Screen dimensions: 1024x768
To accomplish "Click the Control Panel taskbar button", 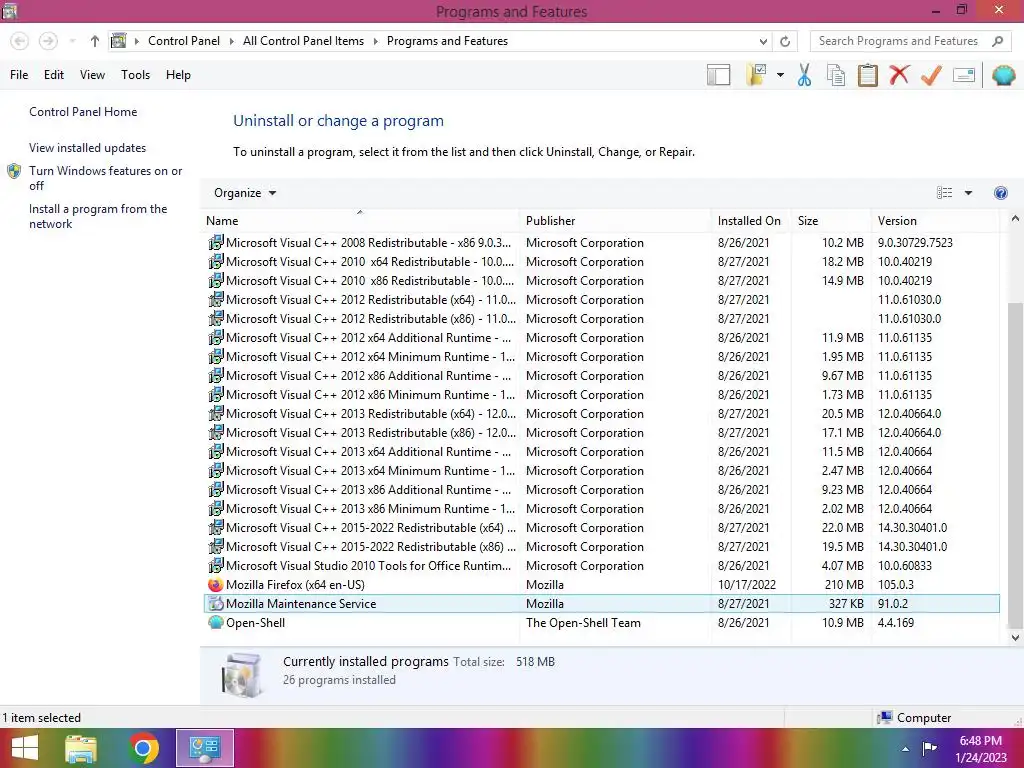I will (x=204, y=748).
